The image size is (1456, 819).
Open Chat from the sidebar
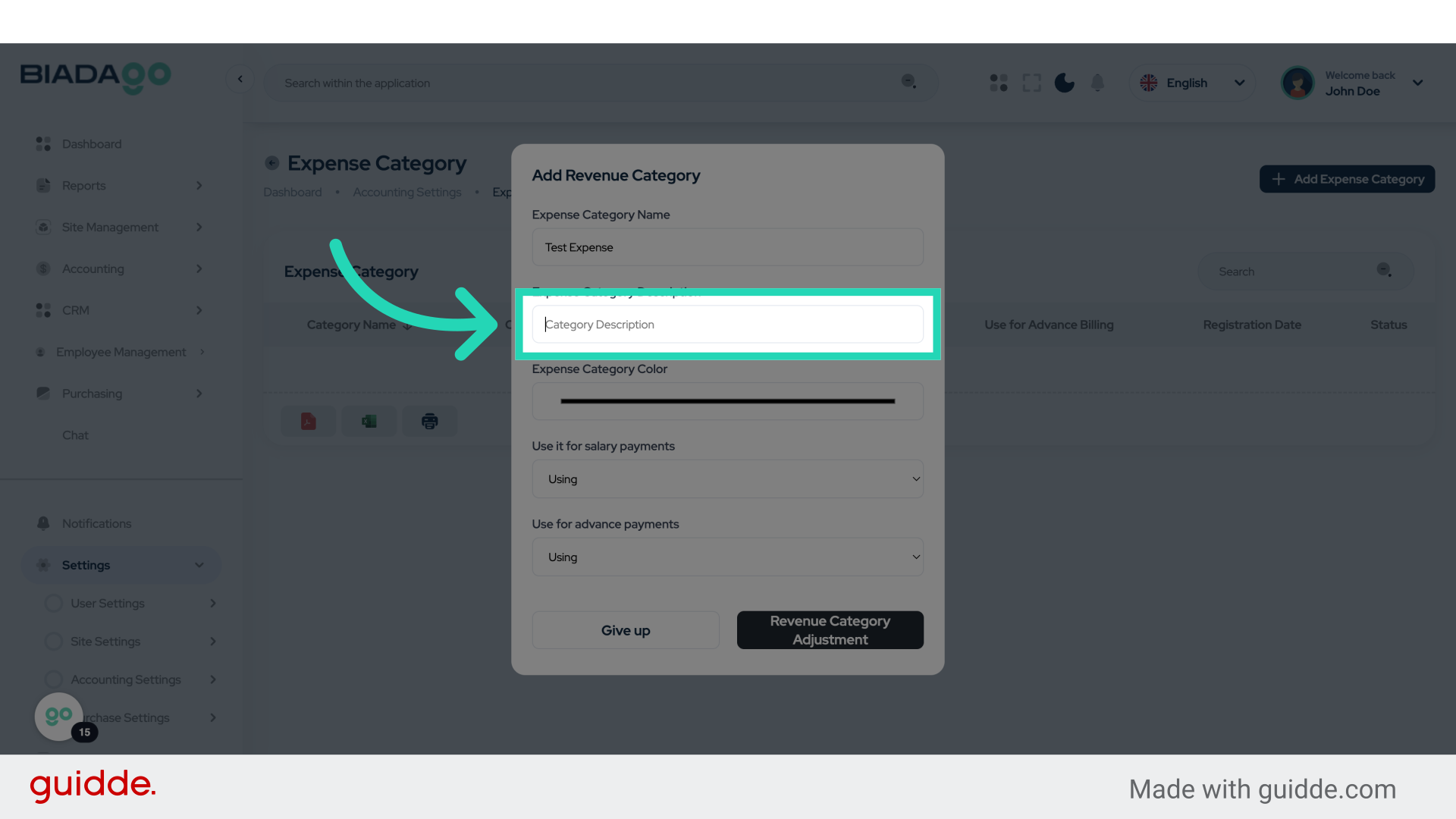pos(75,435)
